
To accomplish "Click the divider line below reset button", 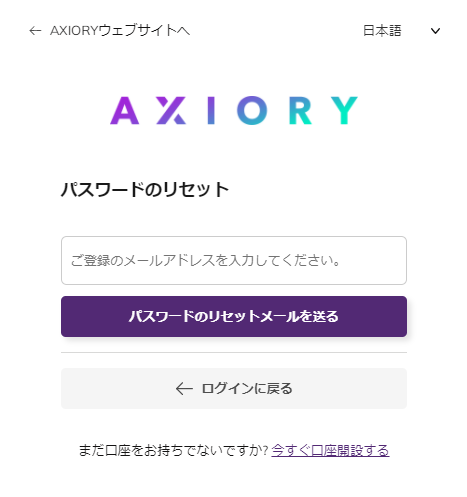I will (234, 352).
